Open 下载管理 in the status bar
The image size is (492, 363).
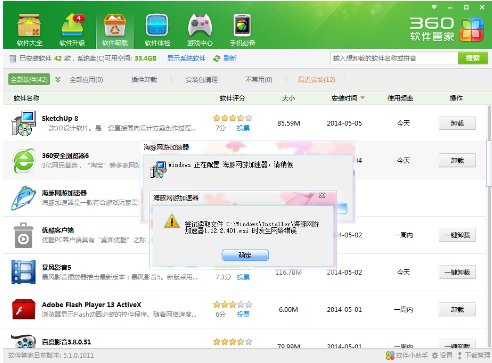(x=473, y=355)
